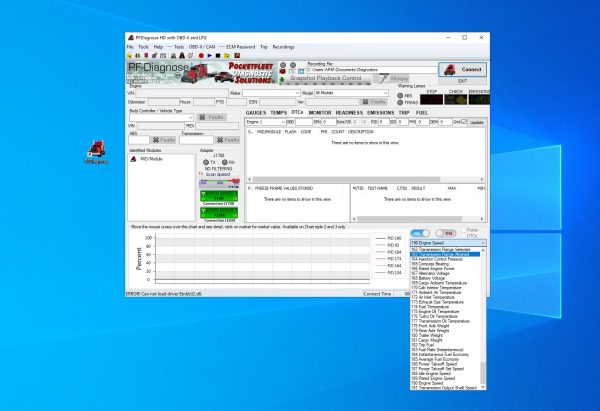Toggle the red DSL switch

tap(446, 233)
